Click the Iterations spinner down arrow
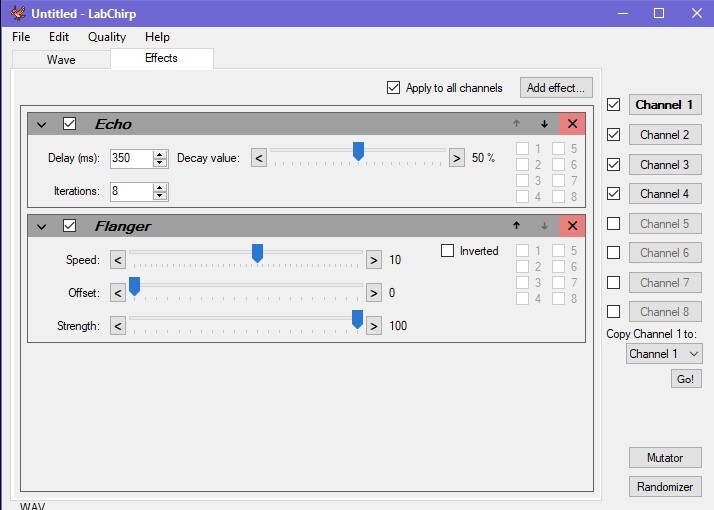 click(x=160, y=196)
